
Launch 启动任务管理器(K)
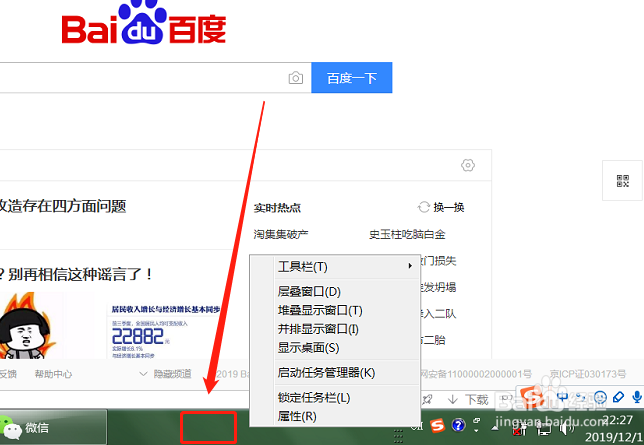tap(335, 373)
